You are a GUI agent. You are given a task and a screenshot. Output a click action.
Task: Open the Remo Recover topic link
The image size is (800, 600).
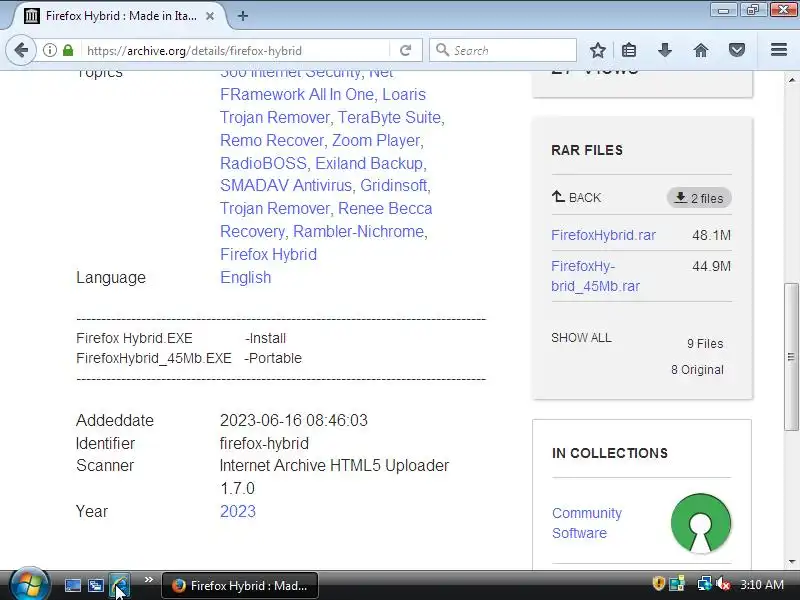[x=272, y=140]
